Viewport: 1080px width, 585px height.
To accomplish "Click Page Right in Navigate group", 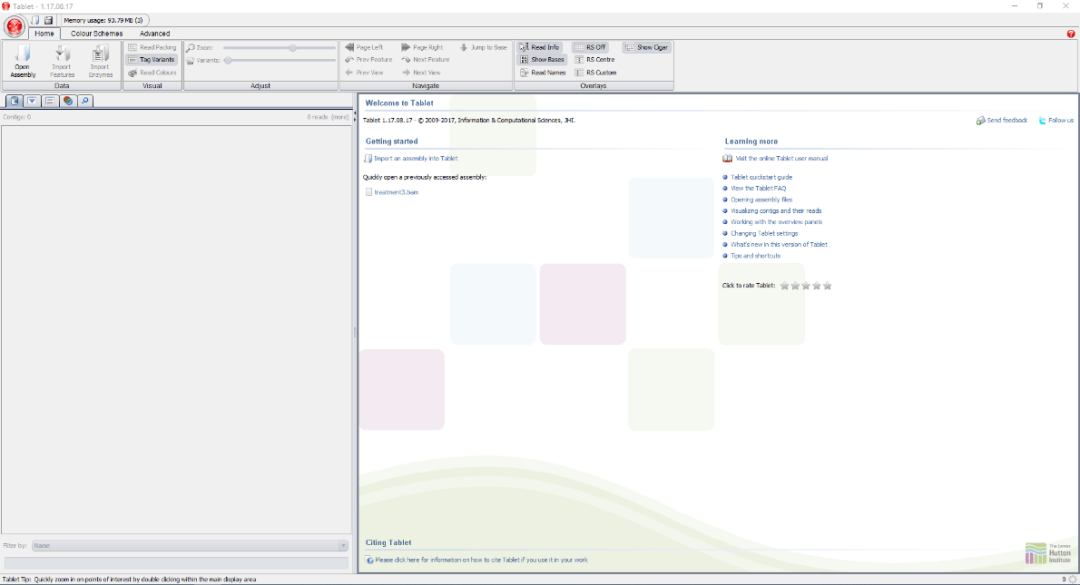I will click(x=422, y=48).
